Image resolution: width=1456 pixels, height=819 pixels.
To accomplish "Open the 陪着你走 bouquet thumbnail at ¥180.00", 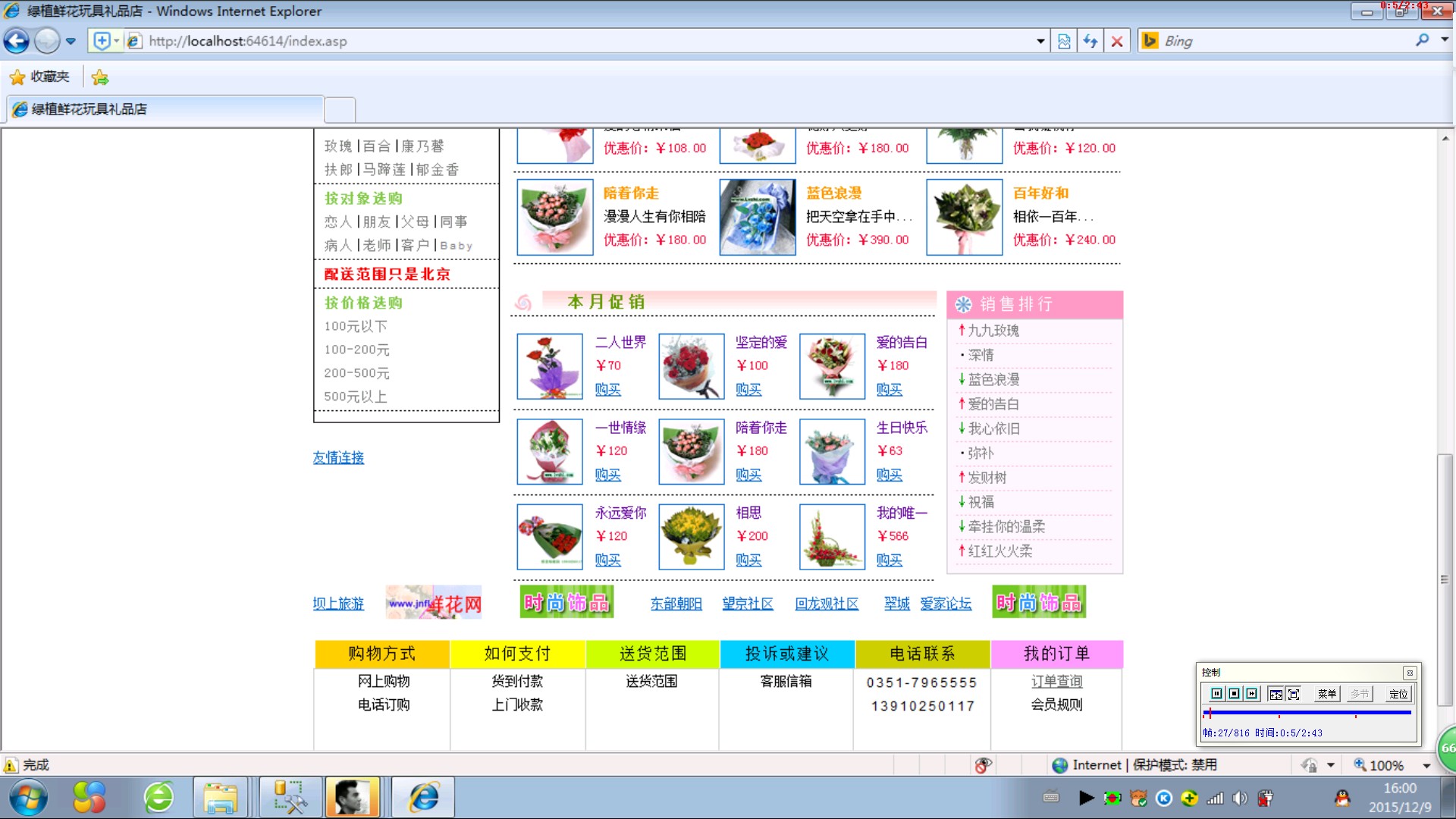I will [x=554, y=217].
